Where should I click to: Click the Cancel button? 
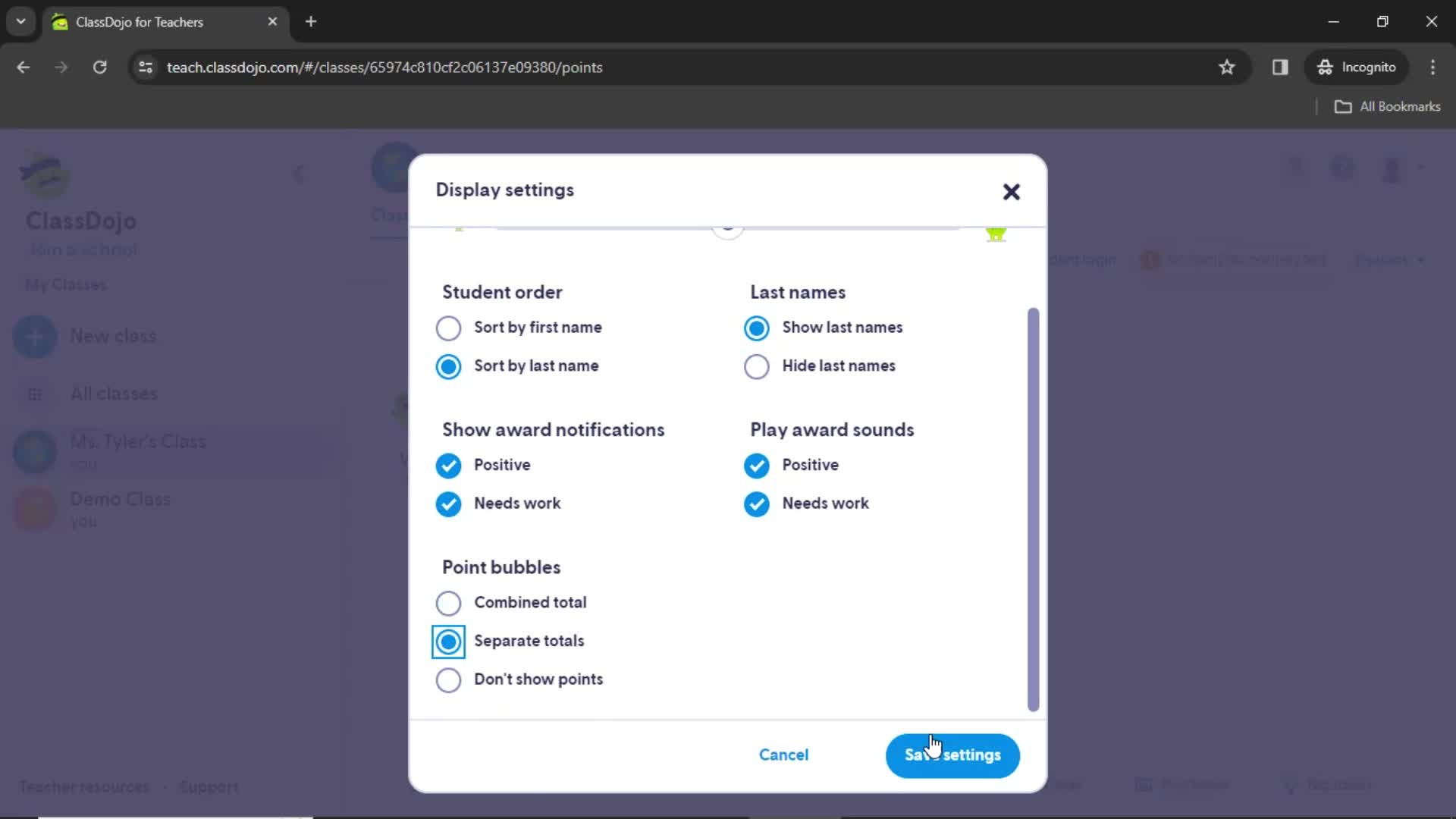point(783,755)
